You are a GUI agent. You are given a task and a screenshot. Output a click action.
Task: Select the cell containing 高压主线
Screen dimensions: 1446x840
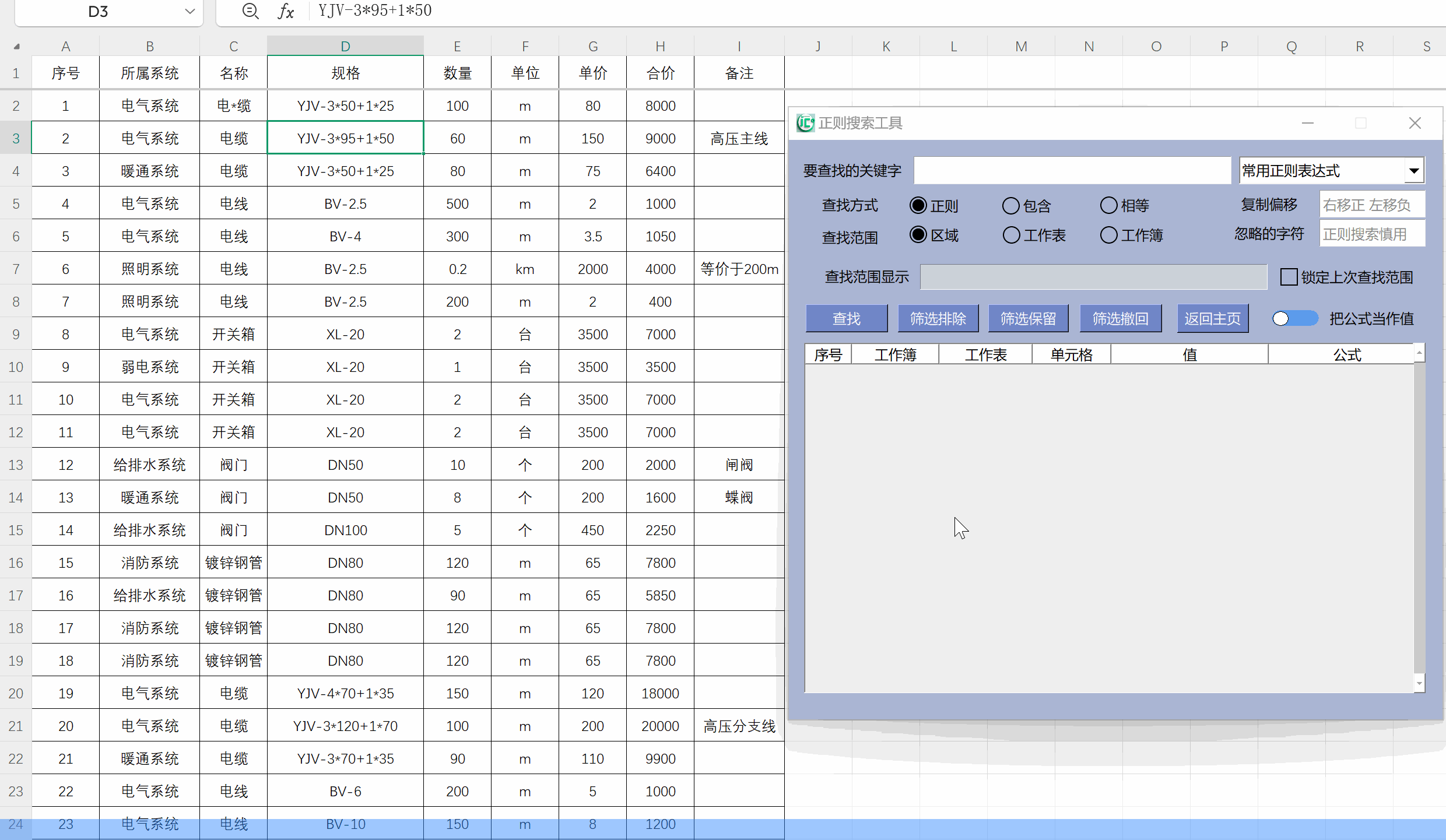point(738,138)
